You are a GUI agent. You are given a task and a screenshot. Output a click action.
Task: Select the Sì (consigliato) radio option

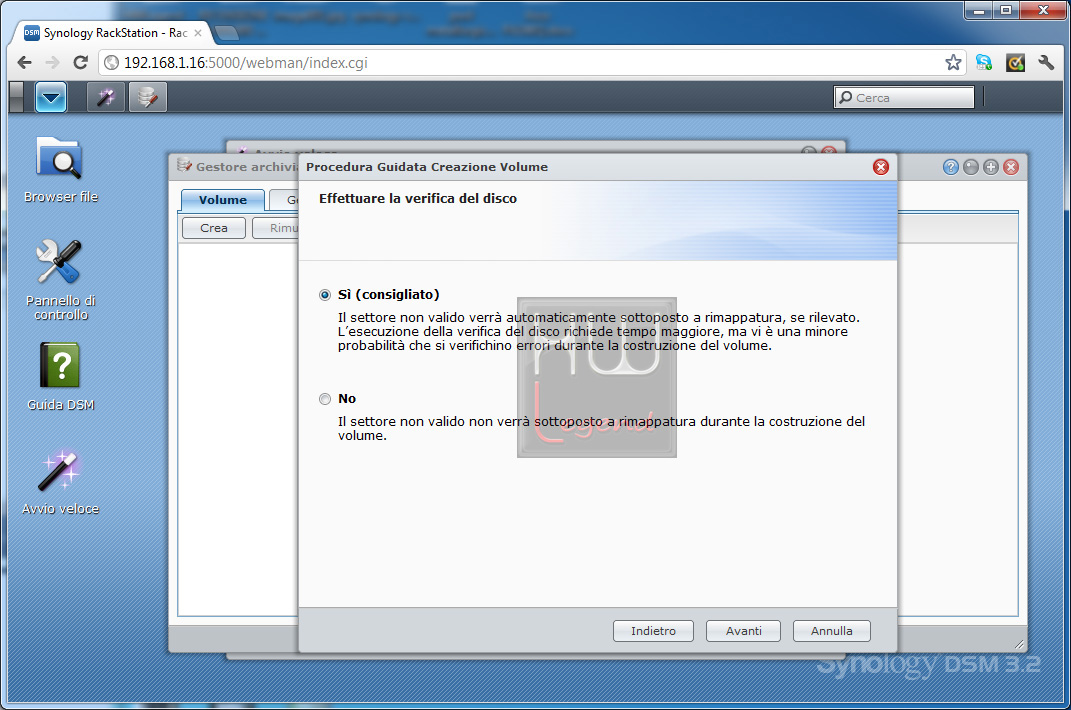325,295
